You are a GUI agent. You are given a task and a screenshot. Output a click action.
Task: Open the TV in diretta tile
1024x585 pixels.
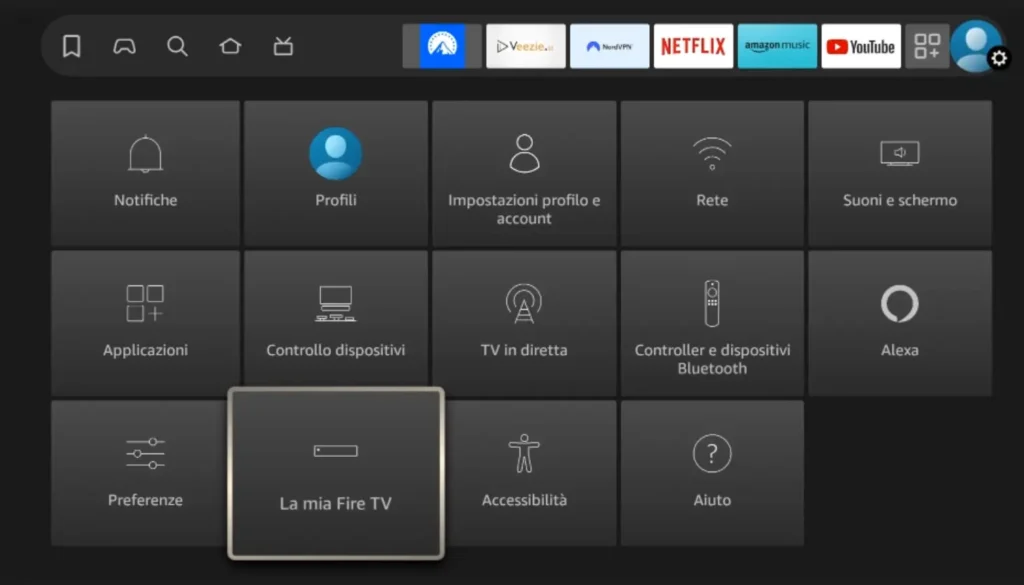coord(524,323)
